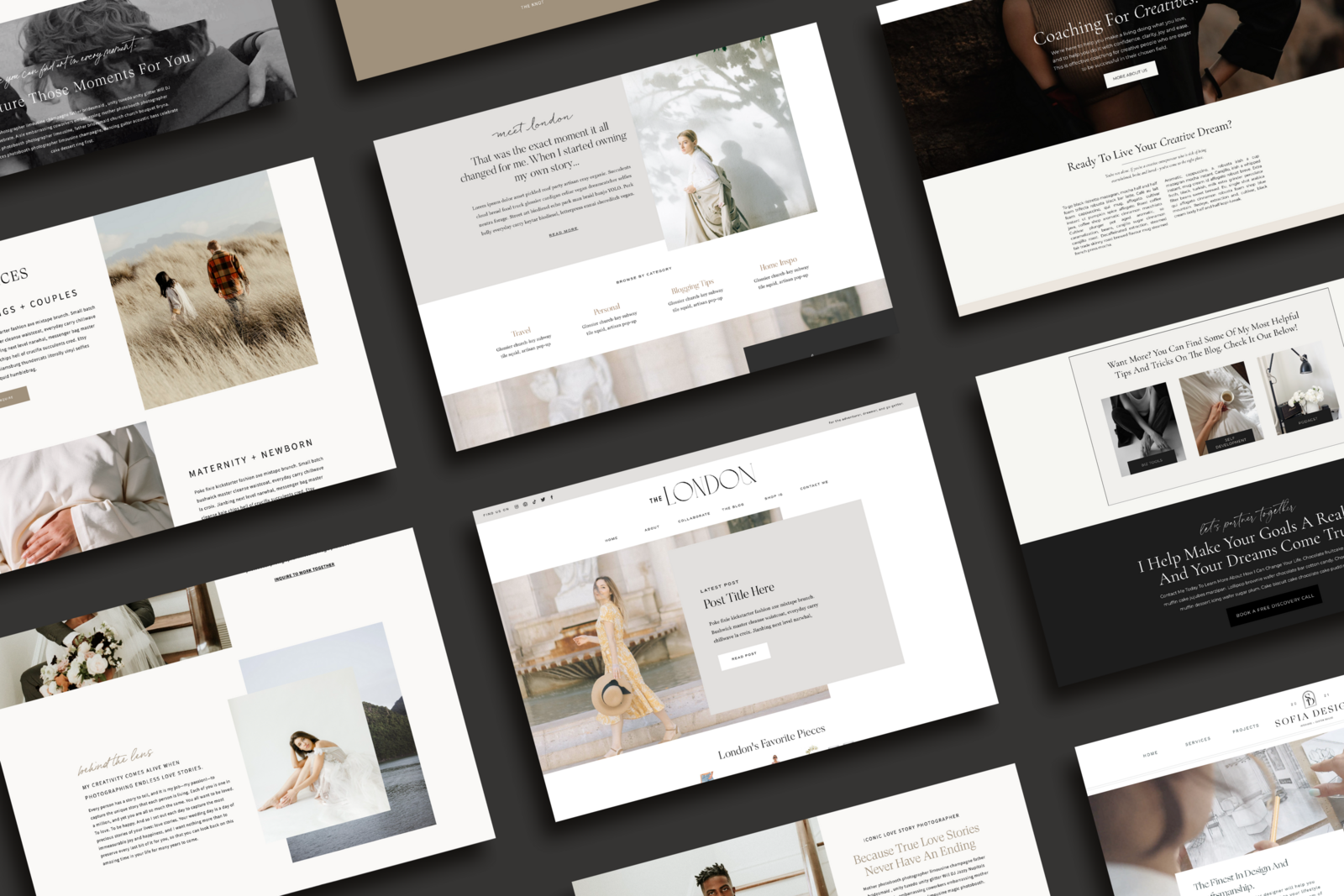
Task: Click the Maternity + Newborn heading
Action: (x=250, y=458)
